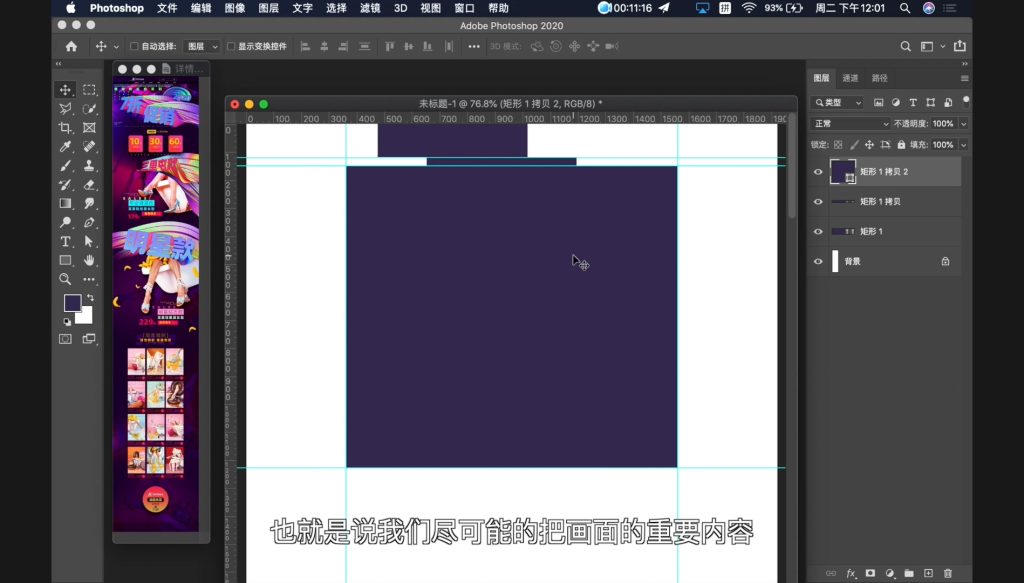Pick the Gradient tool
The width and height of the screenshot is (1024, 583).
[x=65, y=204]
